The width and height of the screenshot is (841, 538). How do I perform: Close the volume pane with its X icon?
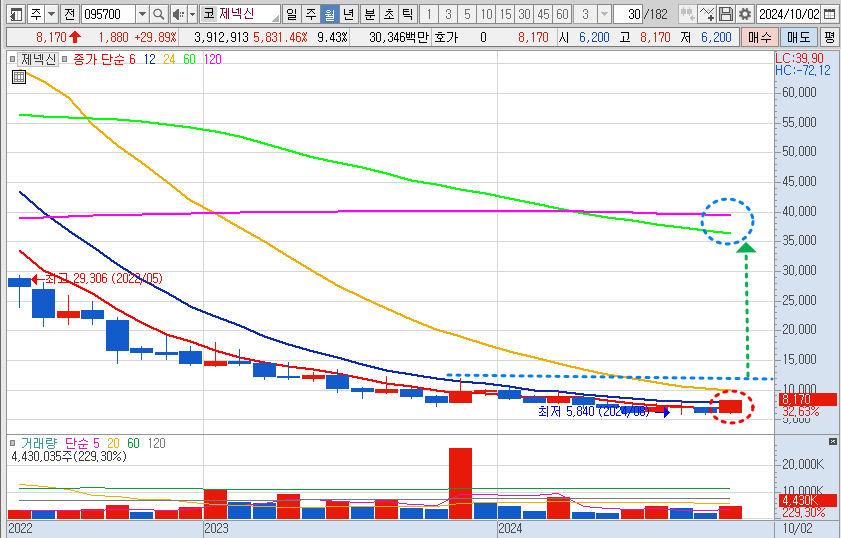pos(832,441)
